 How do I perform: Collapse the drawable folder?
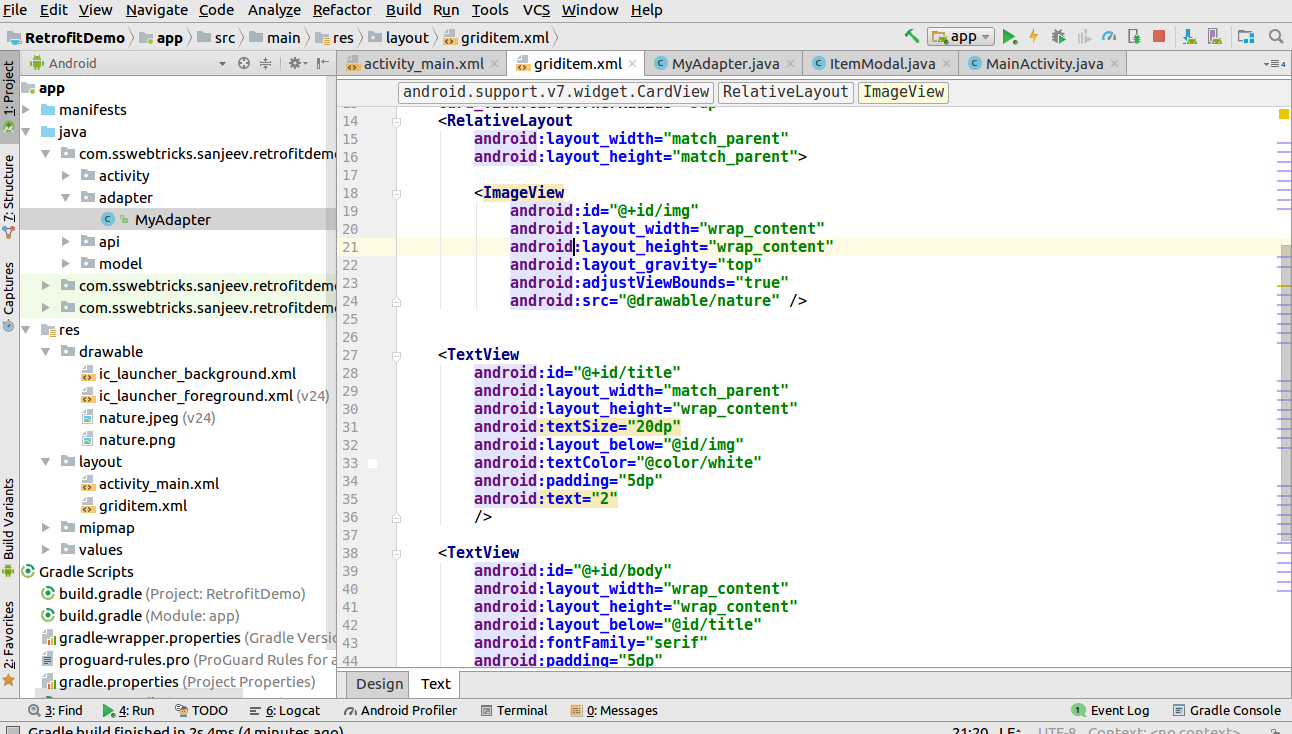[x=45, y=351]
